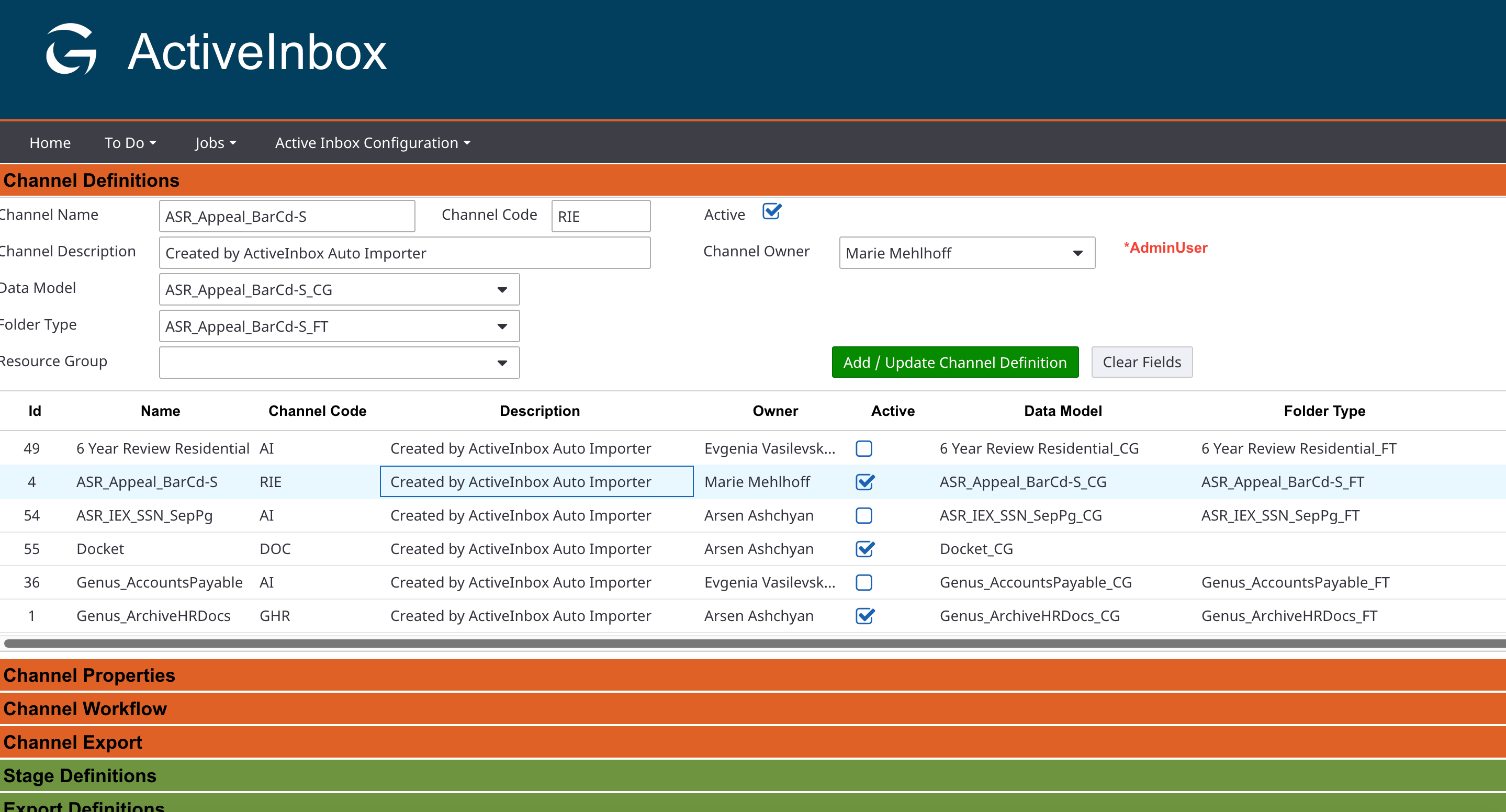Open the Data Model dropdown

click(339, 289)
